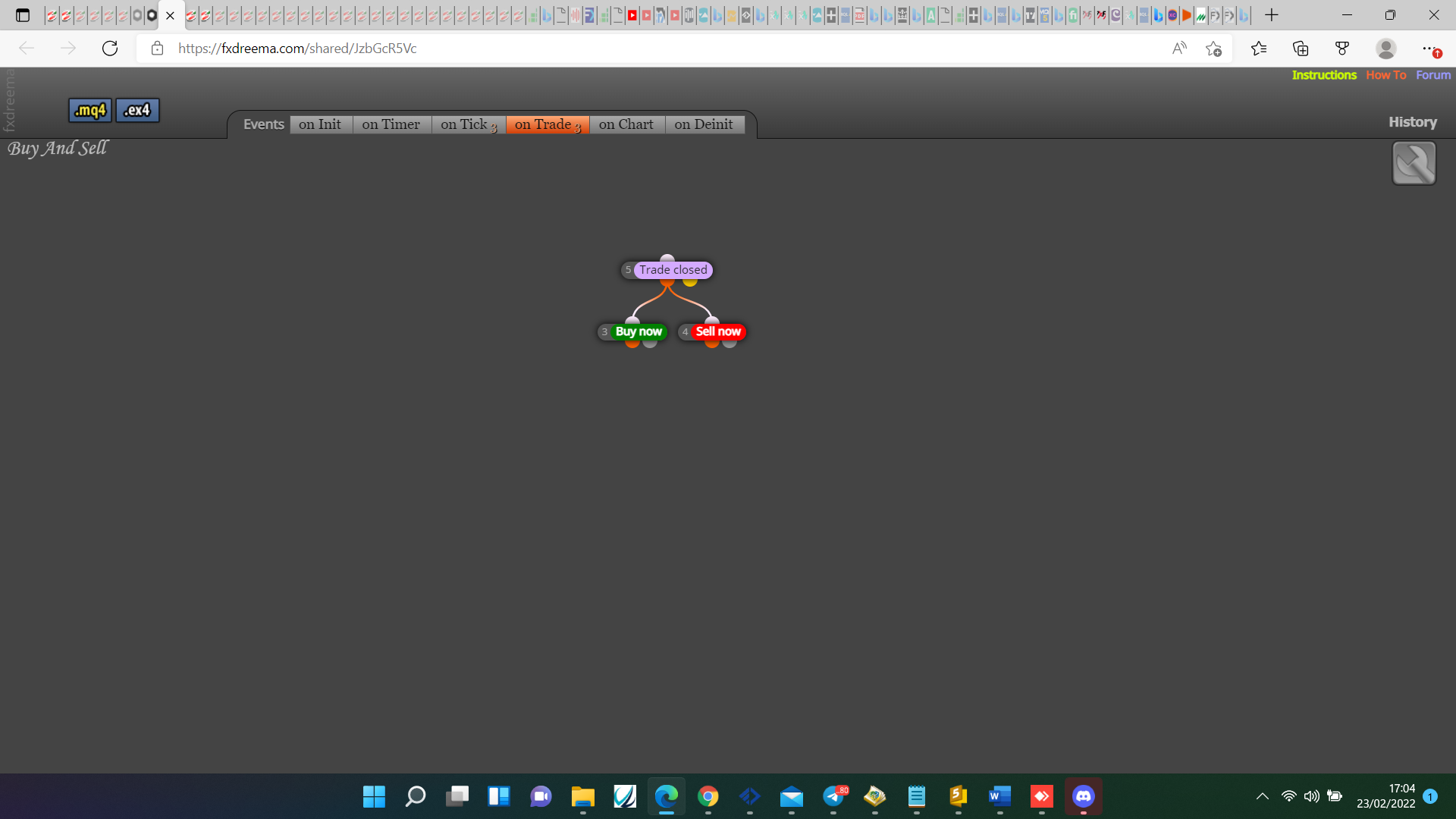Open the browser rewards trophy icon
The height and width of the screenshot is (819, 1456).
(1342, 49)
